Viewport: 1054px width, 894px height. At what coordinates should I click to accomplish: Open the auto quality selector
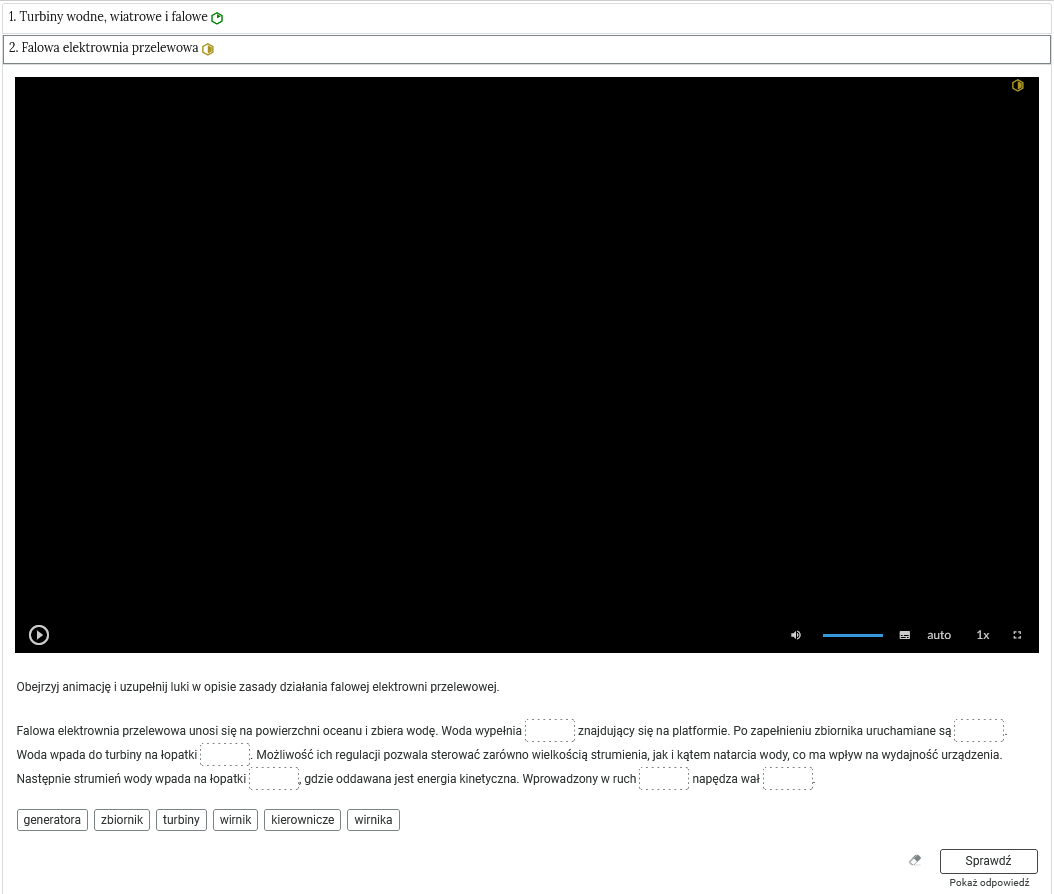point(939,635)
